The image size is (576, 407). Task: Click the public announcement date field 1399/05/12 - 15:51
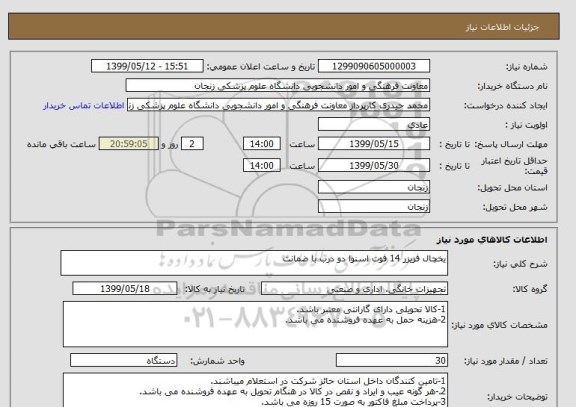147,66
